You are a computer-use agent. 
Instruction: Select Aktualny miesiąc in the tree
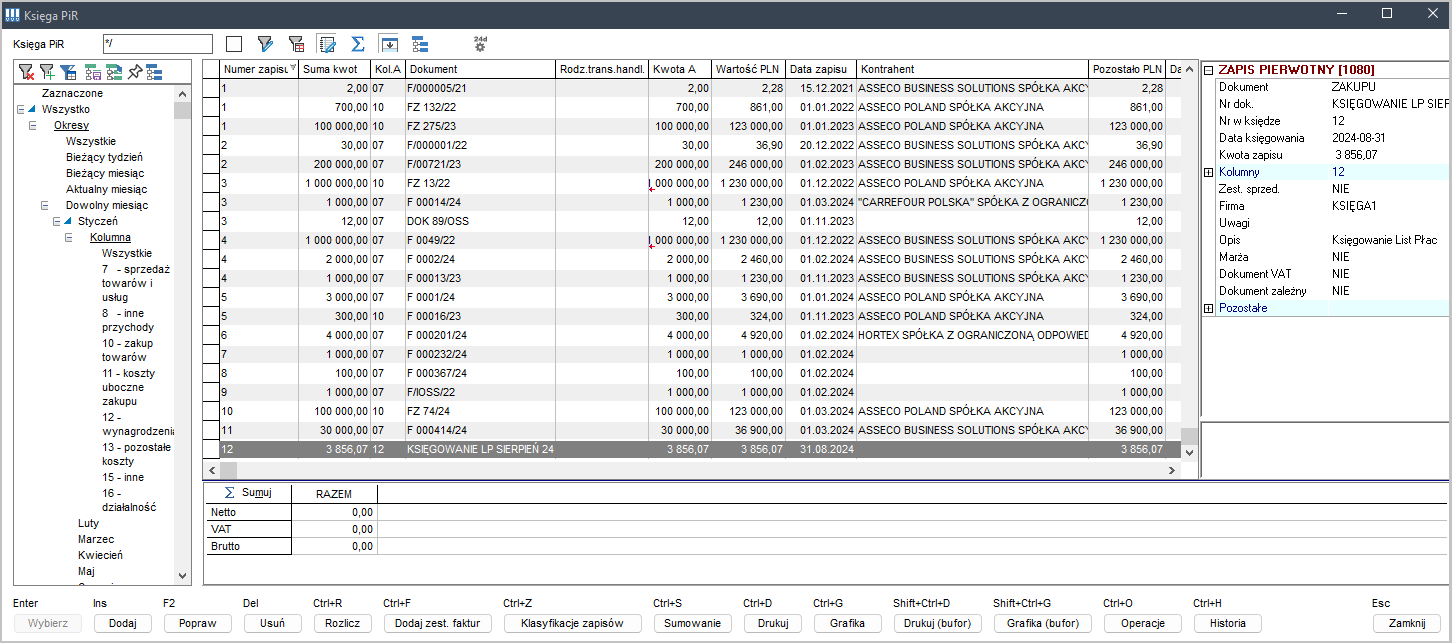tap(107, 189)
